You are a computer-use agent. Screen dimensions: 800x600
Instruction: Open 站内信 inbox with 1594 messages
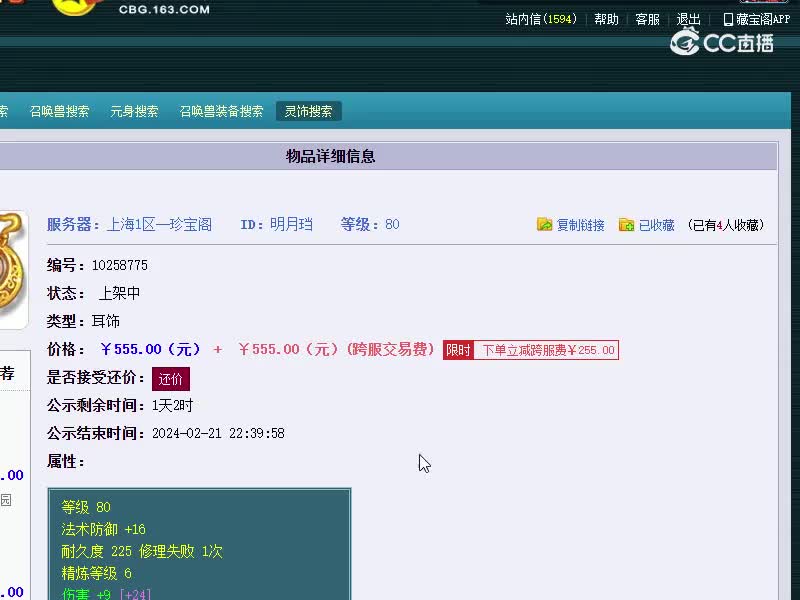(541, 19)
